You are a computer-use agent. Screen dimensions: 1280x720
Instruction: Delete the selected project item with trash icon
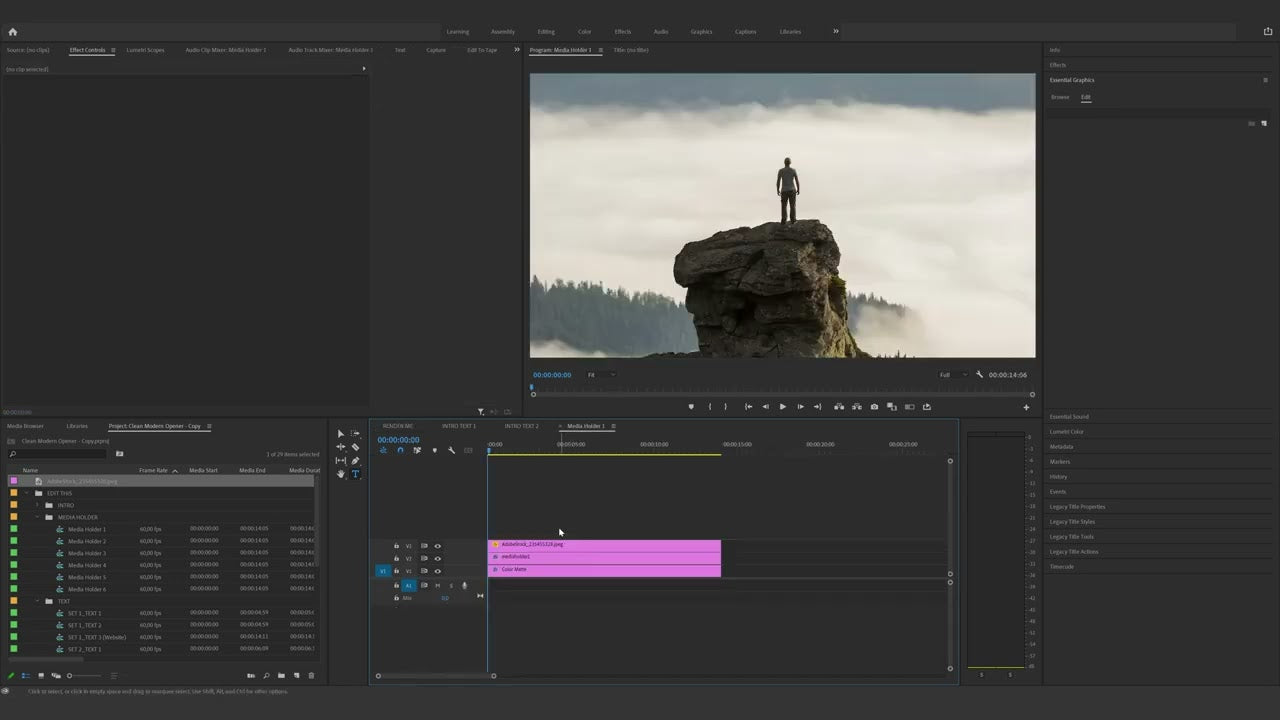pyautogui.click(x=311, y=676)
